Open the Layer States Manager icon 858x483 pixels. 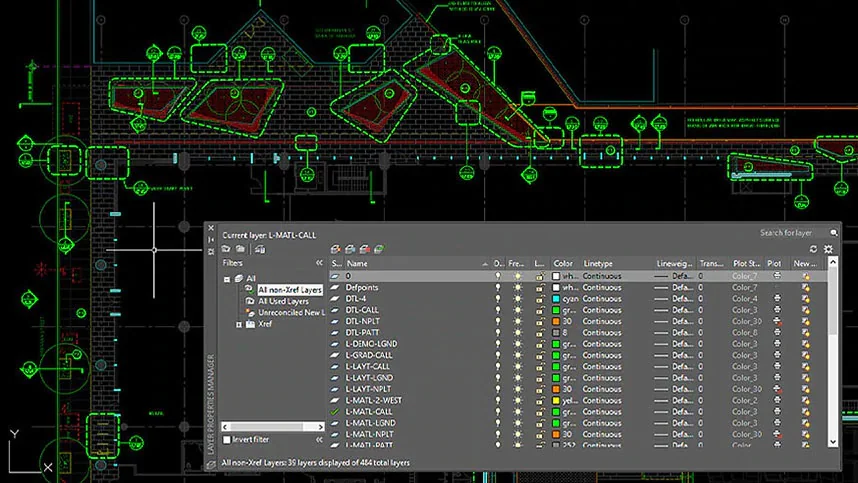259,248
